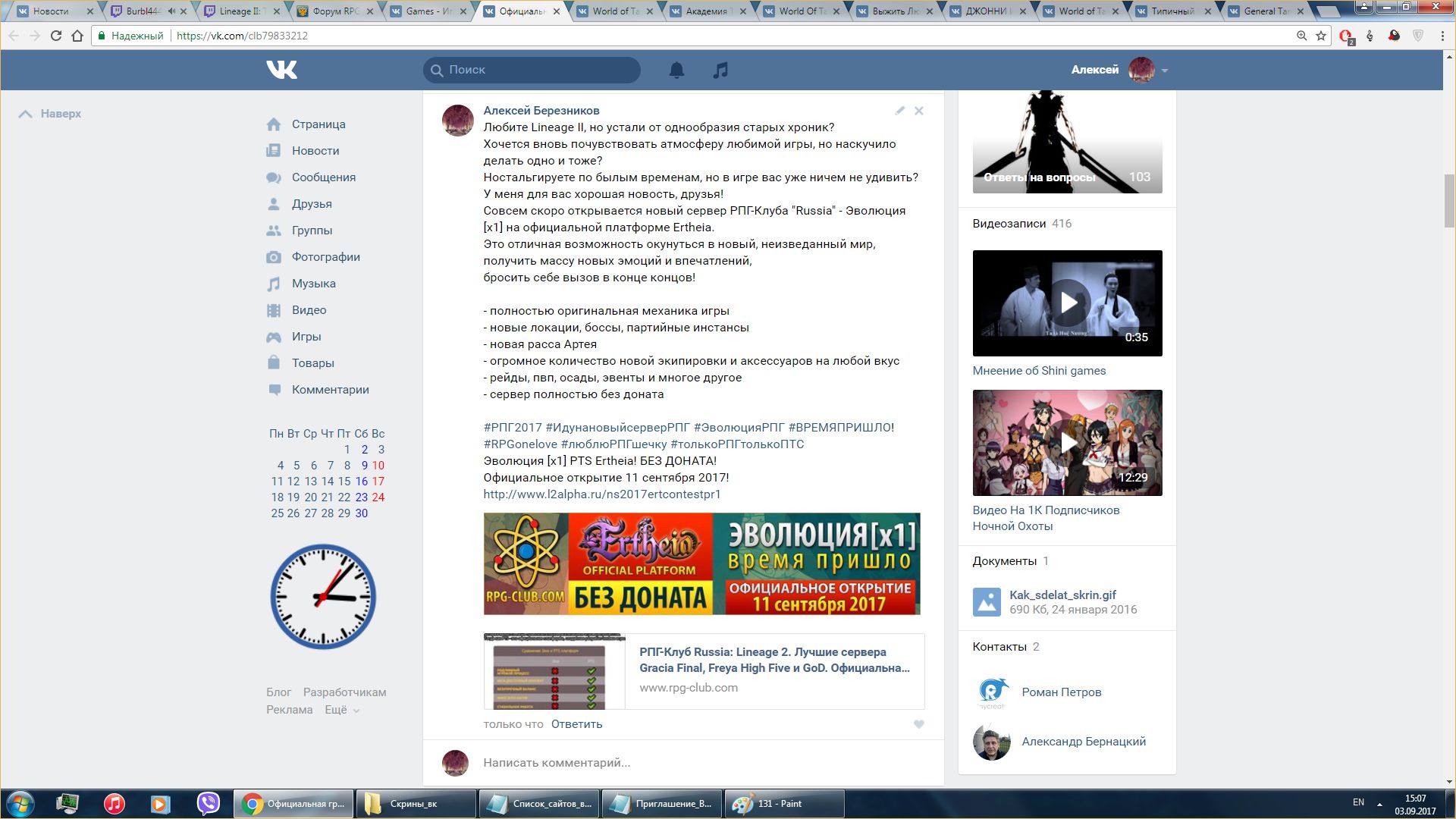Screen dimensions: 1456x819
Task: Click the page vertical scrollbar thumb
Action: (x=1449, y=200)
